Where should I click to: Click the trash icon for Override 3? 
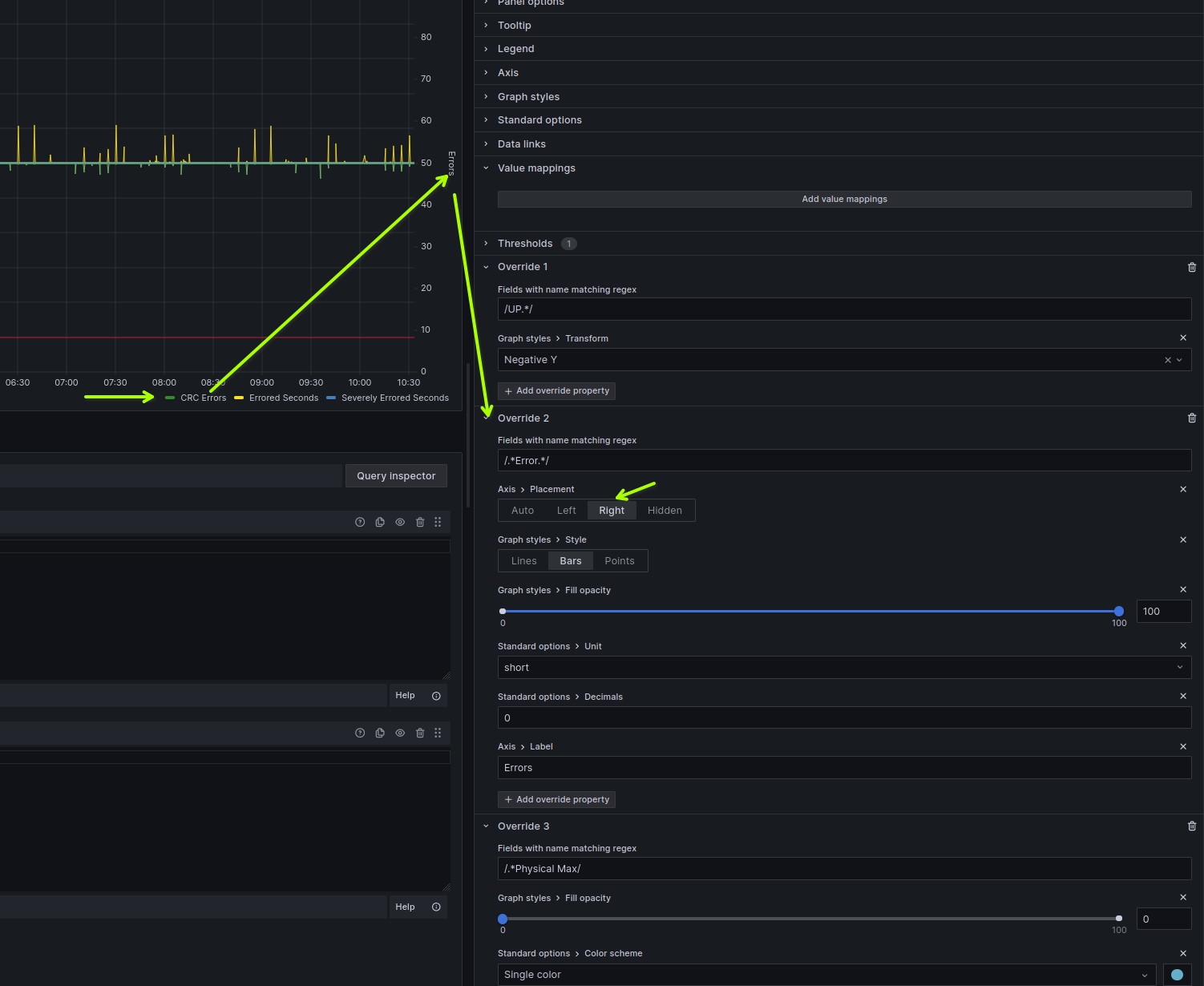1191,826
